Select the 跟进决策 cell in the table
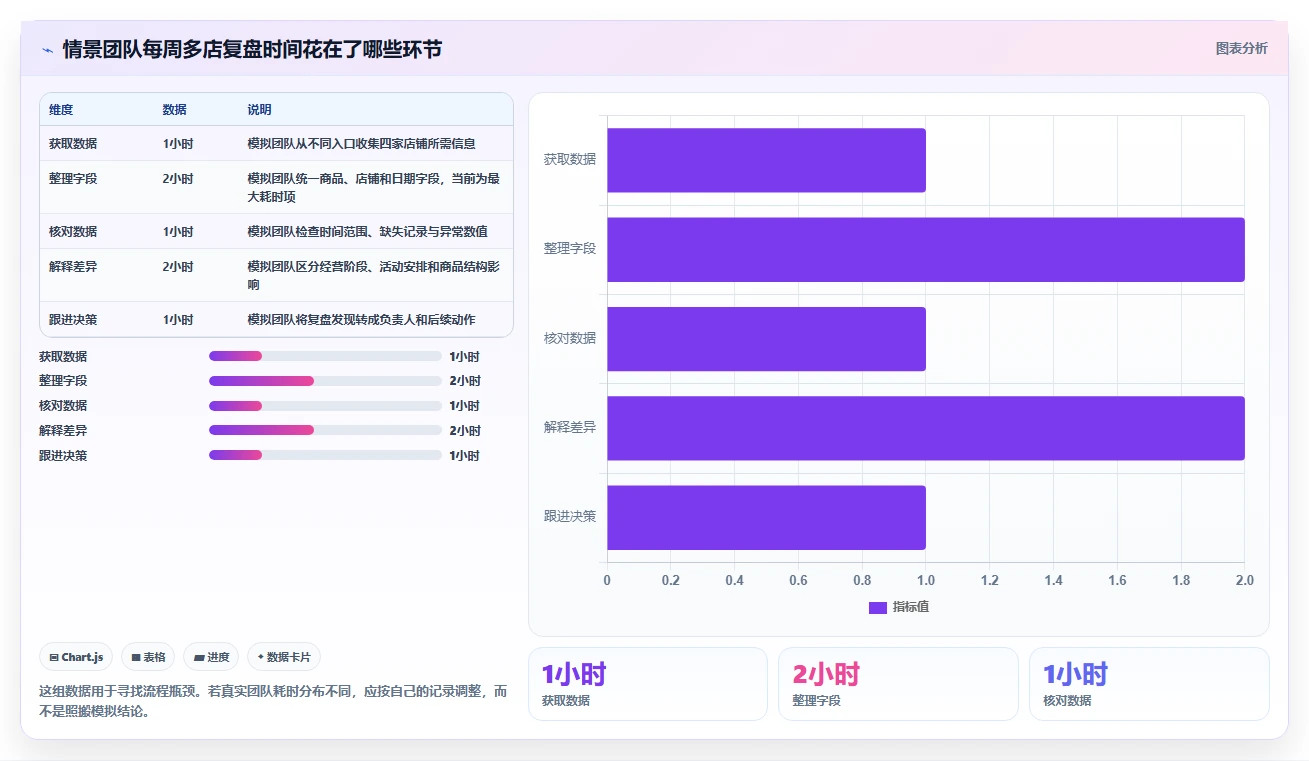 [73, 320]
